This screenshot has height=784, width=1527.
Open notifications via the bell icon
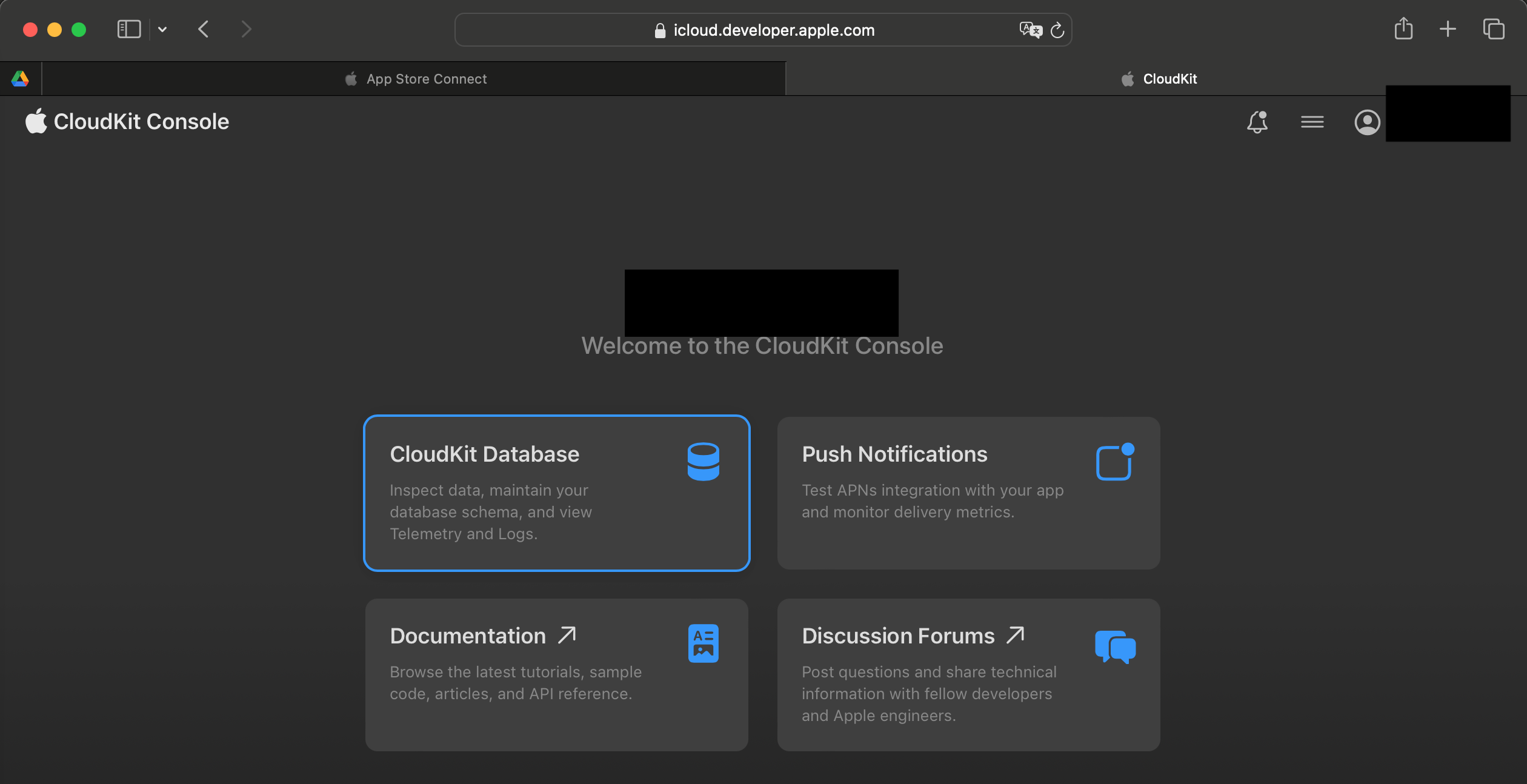coord(1257,122)
